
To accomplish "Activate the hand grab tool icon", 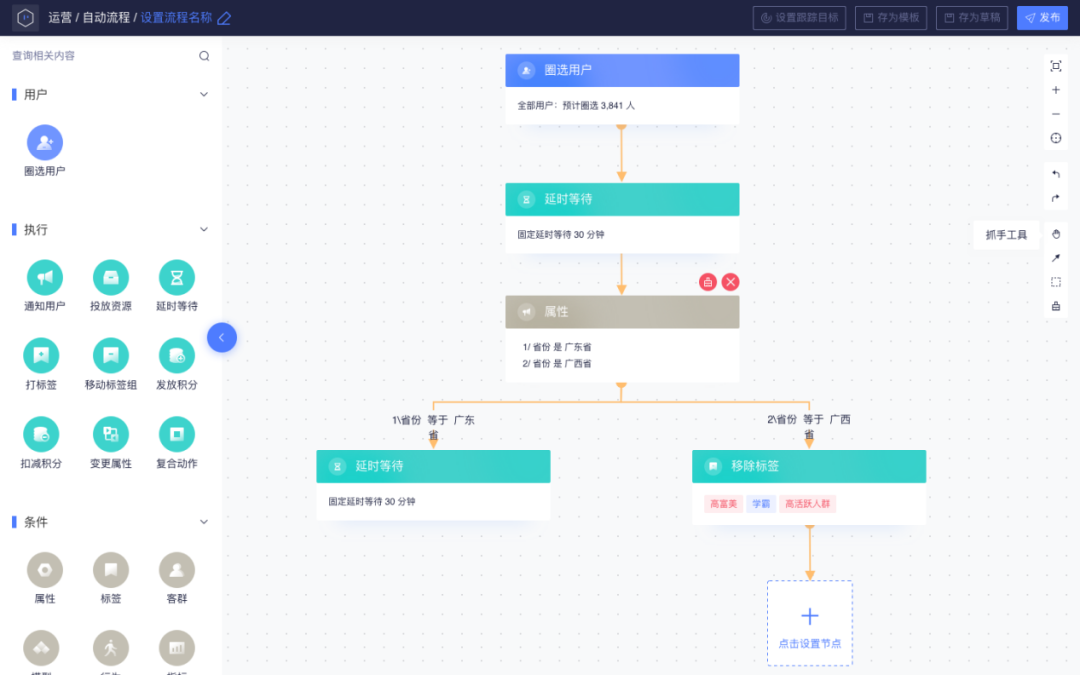I will [x=1056, y=234].
